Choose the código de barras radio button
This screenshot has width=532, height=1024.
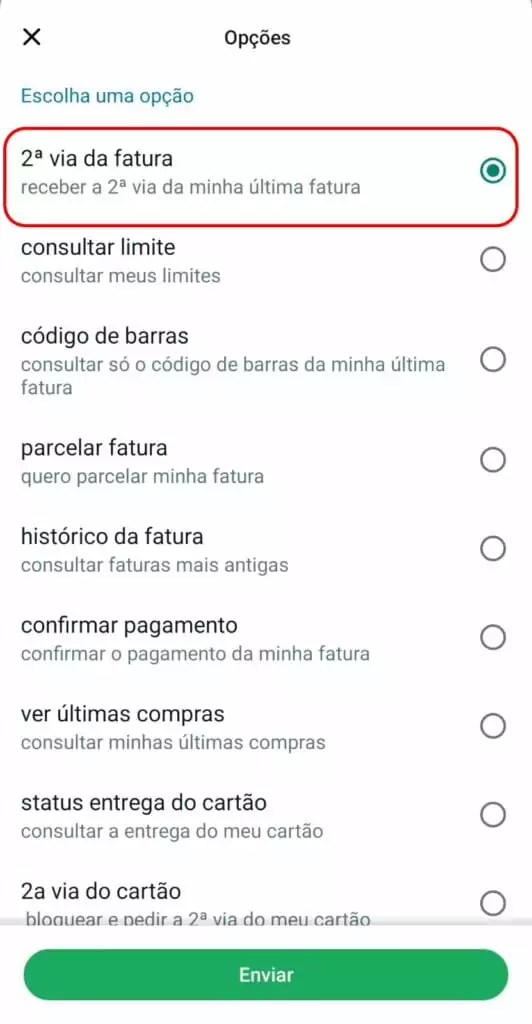pos(492,359)
